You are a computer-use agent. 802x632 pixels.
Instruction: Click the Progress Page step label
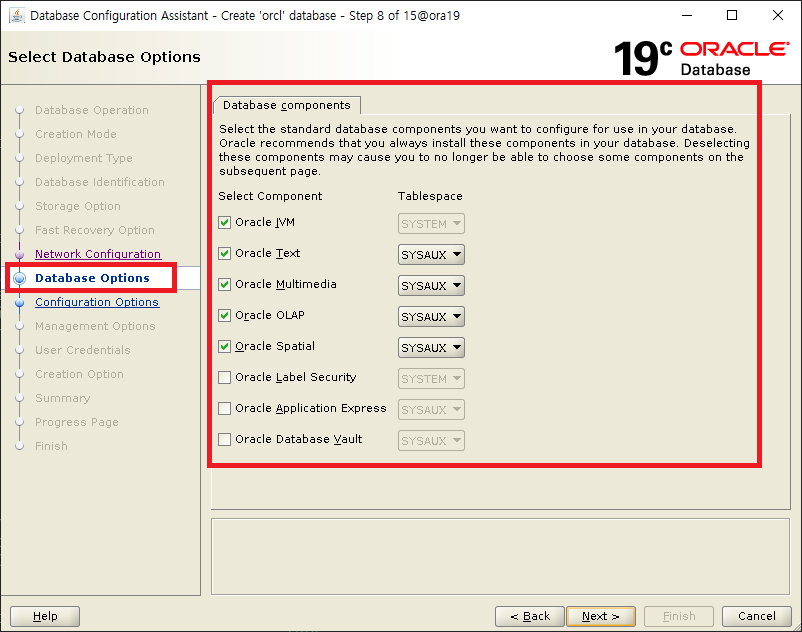pyautogui.click(x=77, y=422)
